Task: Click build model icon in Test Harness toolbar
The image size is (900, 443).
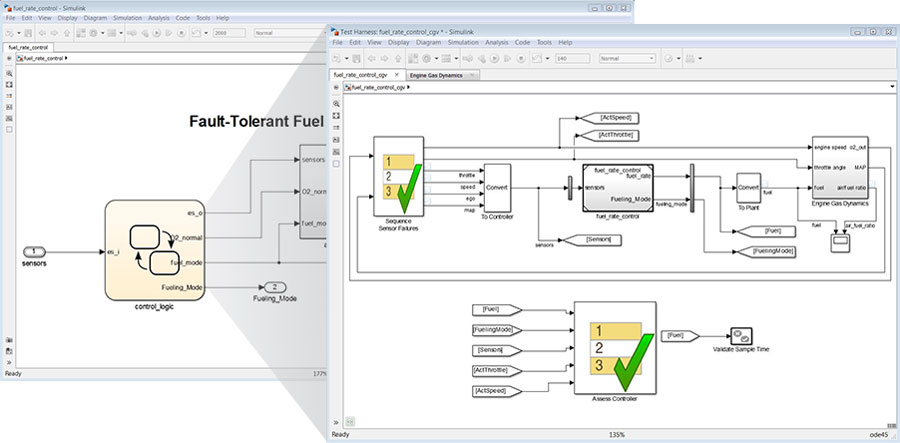Action: 690,59
